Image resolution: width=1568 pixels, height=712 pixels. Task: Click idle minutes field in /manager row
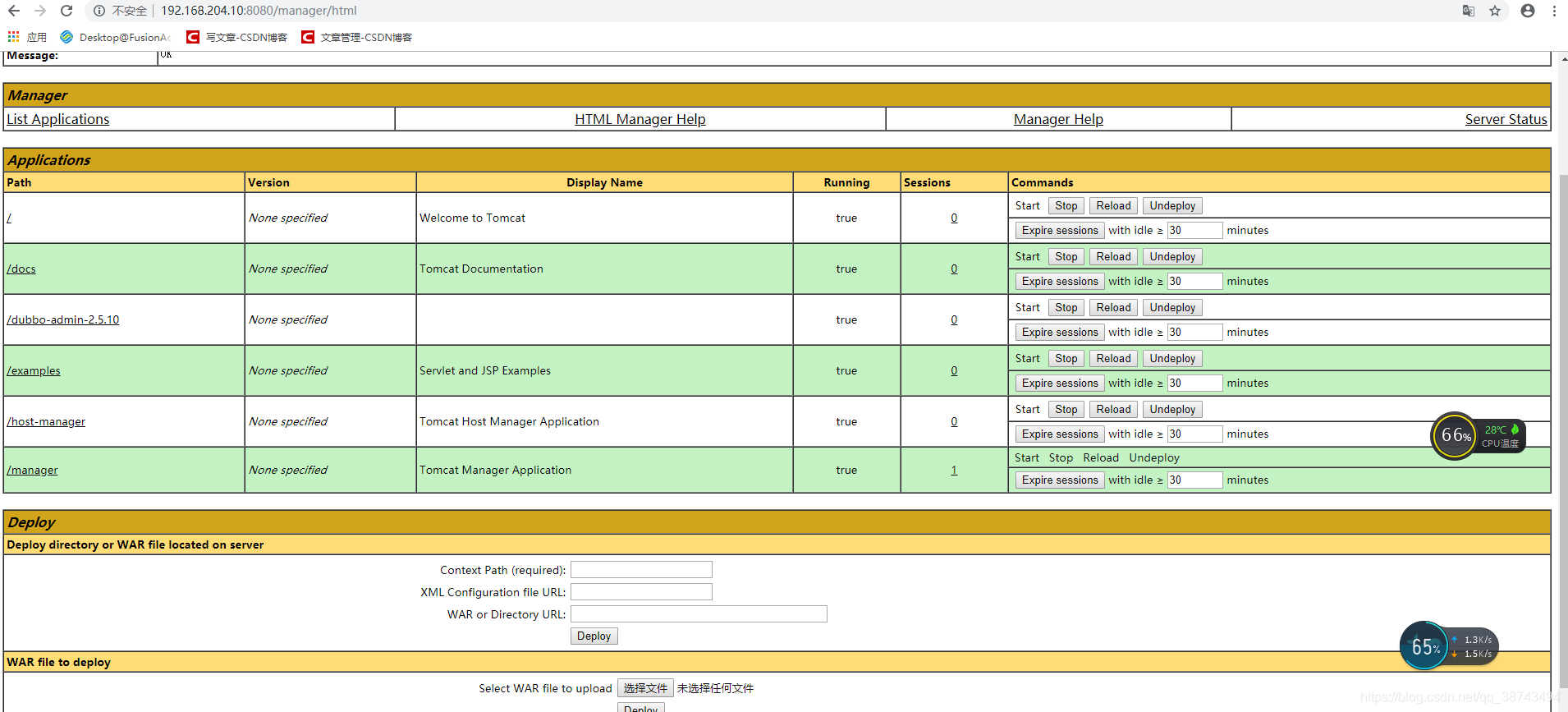pyautogui.click(x=1194, y=480)
